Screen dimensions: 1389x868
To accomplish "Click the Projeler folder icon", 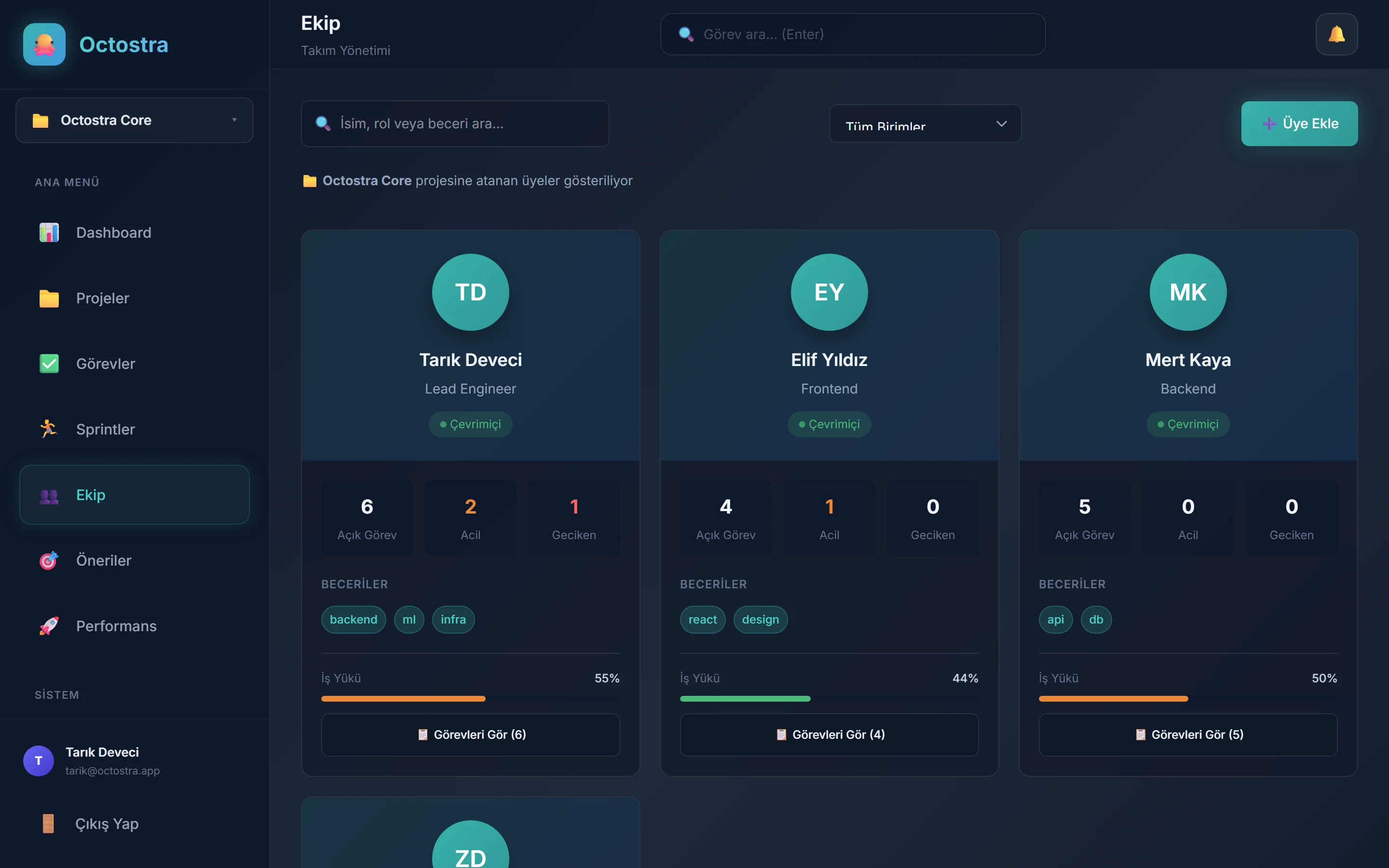I will [49, 298].
